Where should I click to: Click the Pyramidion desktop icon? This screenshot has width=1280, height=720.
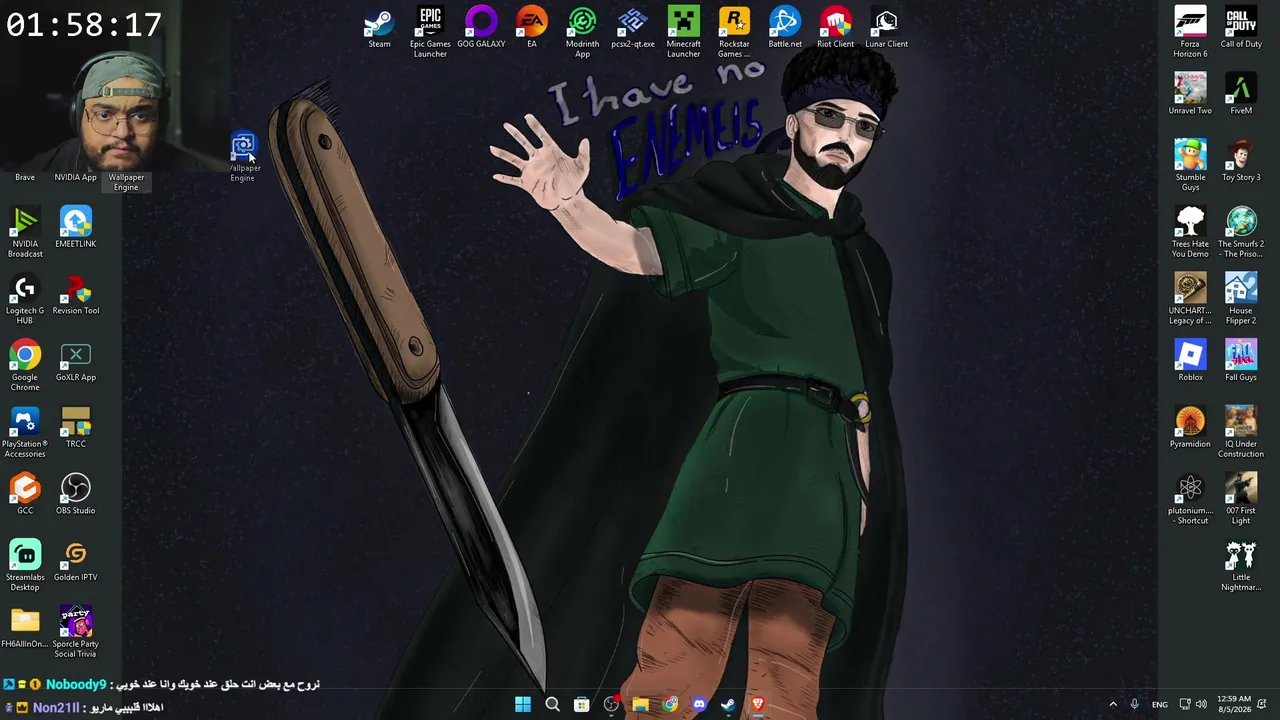pos(1190,428)
